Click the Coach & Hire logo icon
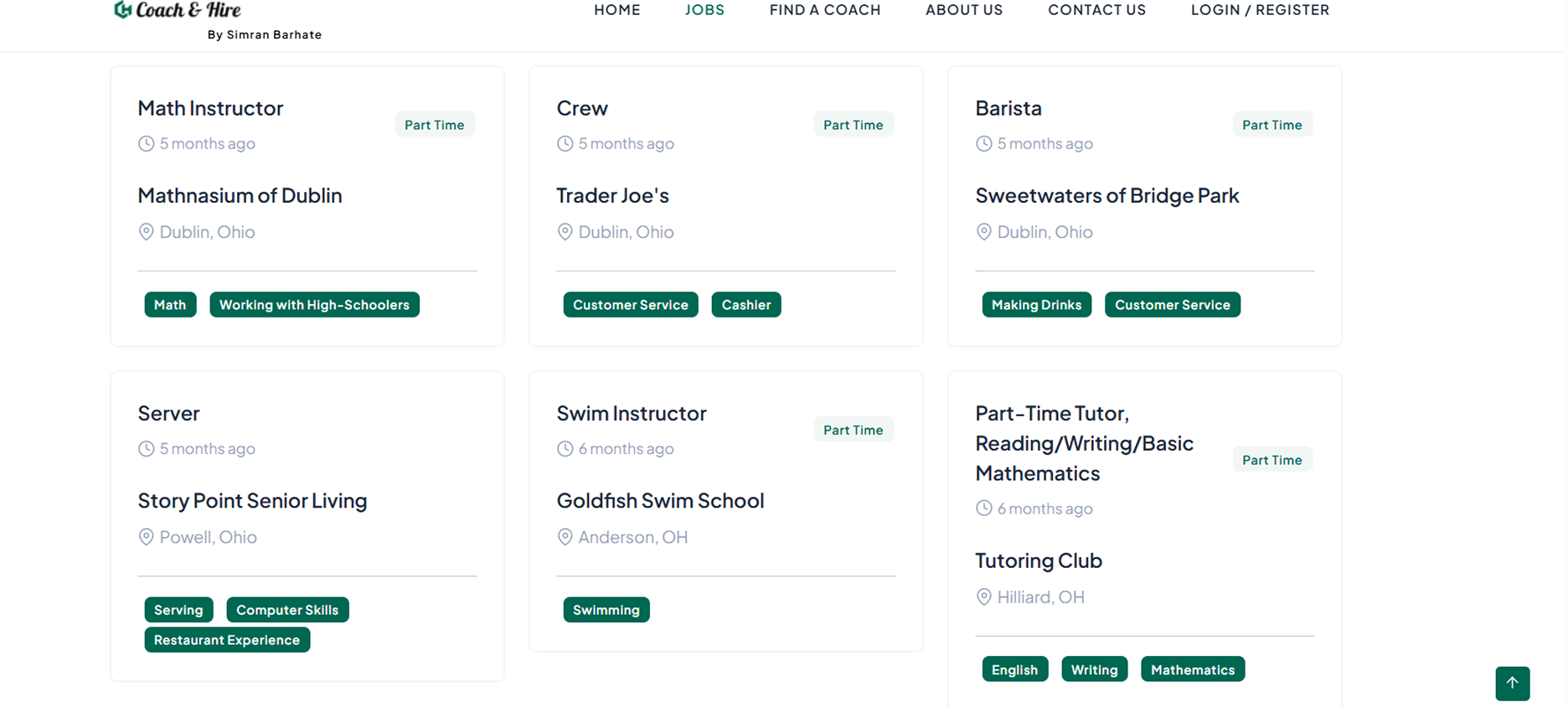 point(123,9)
